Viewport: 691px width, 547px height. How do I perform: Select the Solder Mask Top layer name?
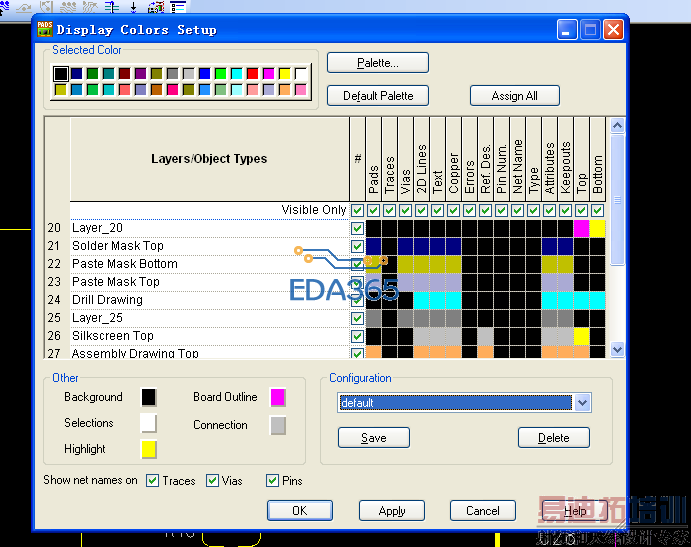click(118, 246)
